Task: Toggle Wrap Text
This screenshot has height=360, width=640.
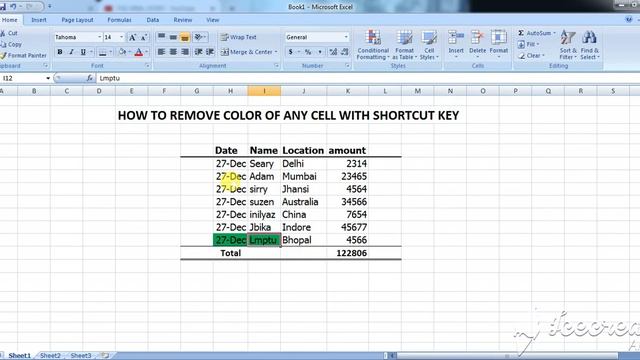Action: tap(239, 37)
